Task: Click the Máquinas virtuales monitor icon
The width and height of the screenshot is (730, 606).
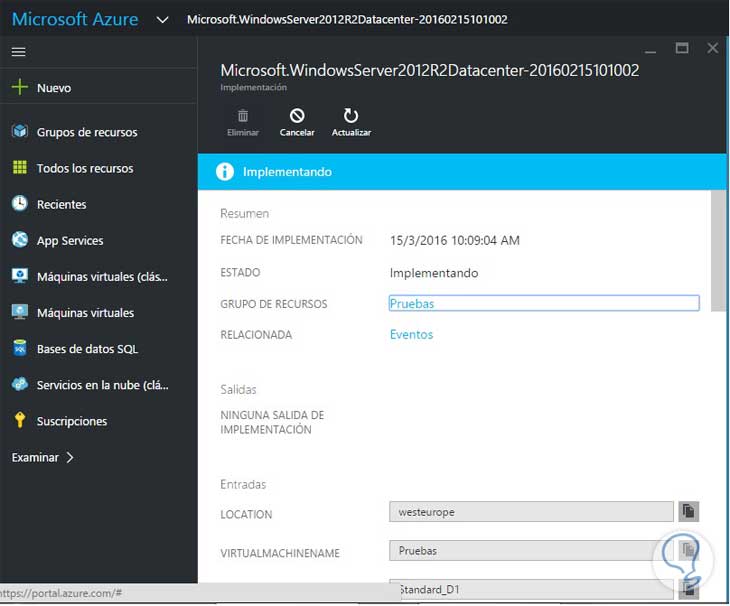Action: [20, 312]
